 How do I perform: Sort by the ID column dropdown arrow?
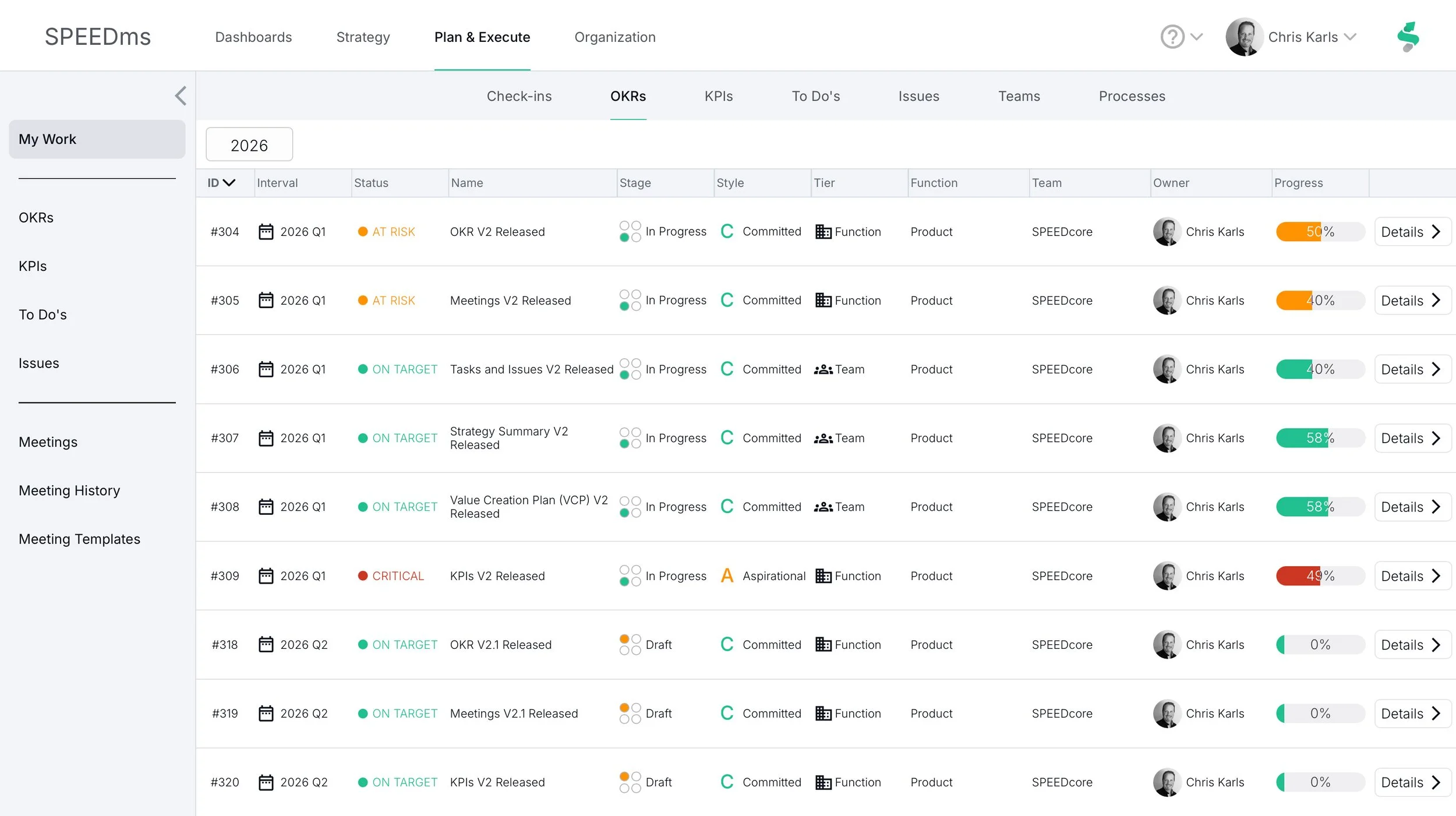tap(229, 183)
